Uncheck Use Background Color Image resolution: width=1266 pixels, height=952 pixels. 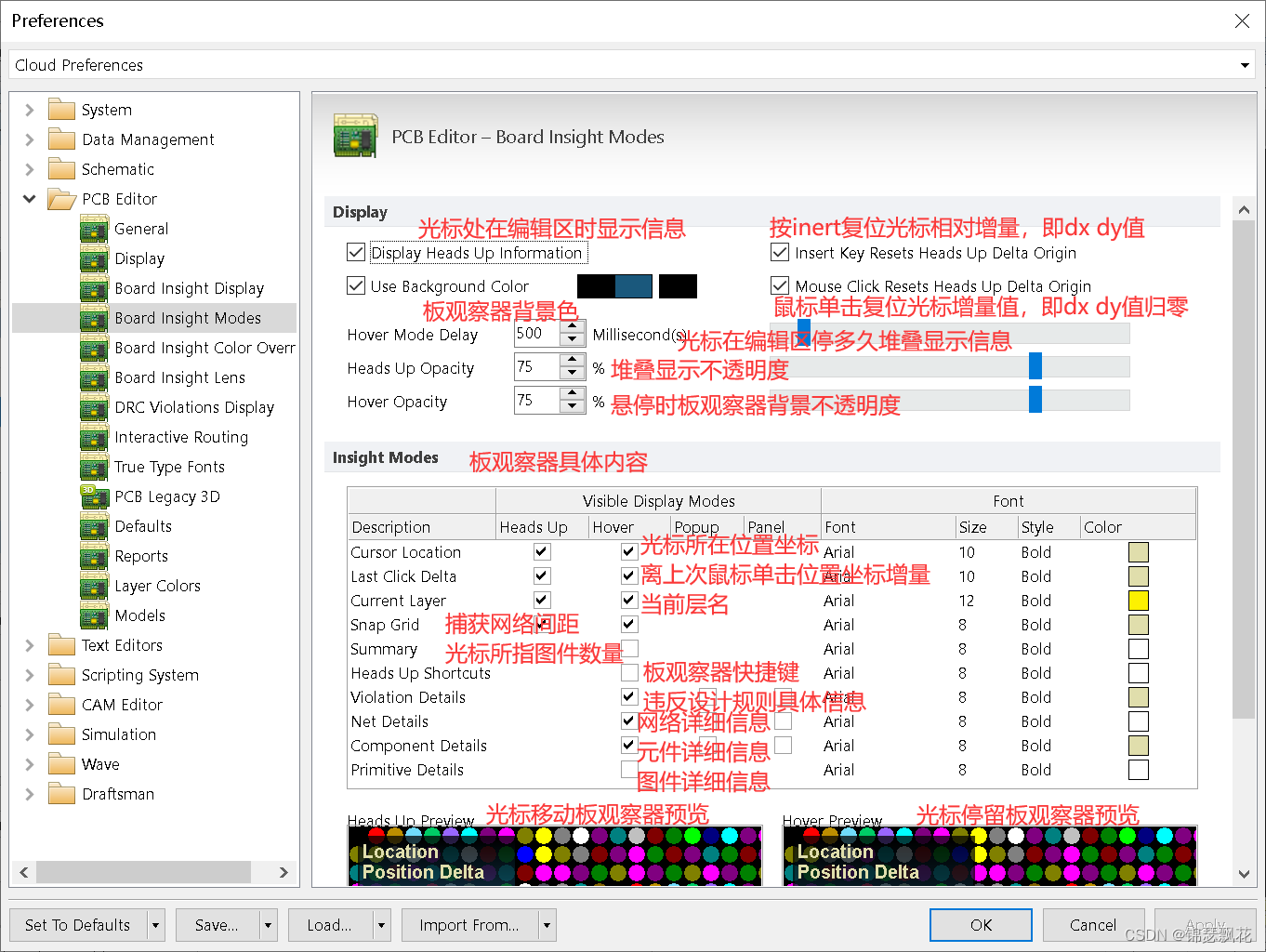tap(356, 285)
